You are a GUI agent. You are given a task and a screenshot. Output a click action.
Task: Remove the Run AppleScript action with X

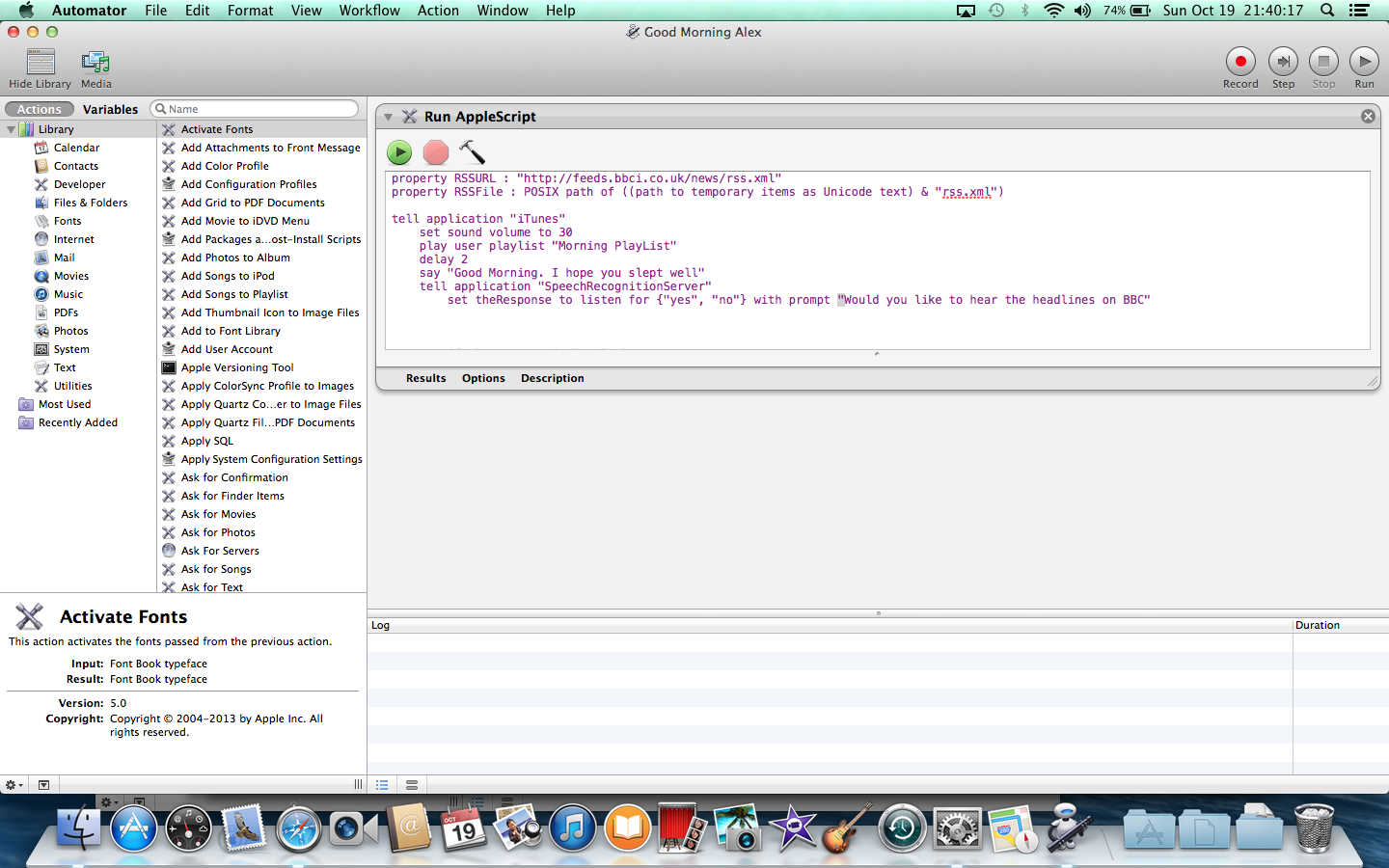coord(1368,116)
